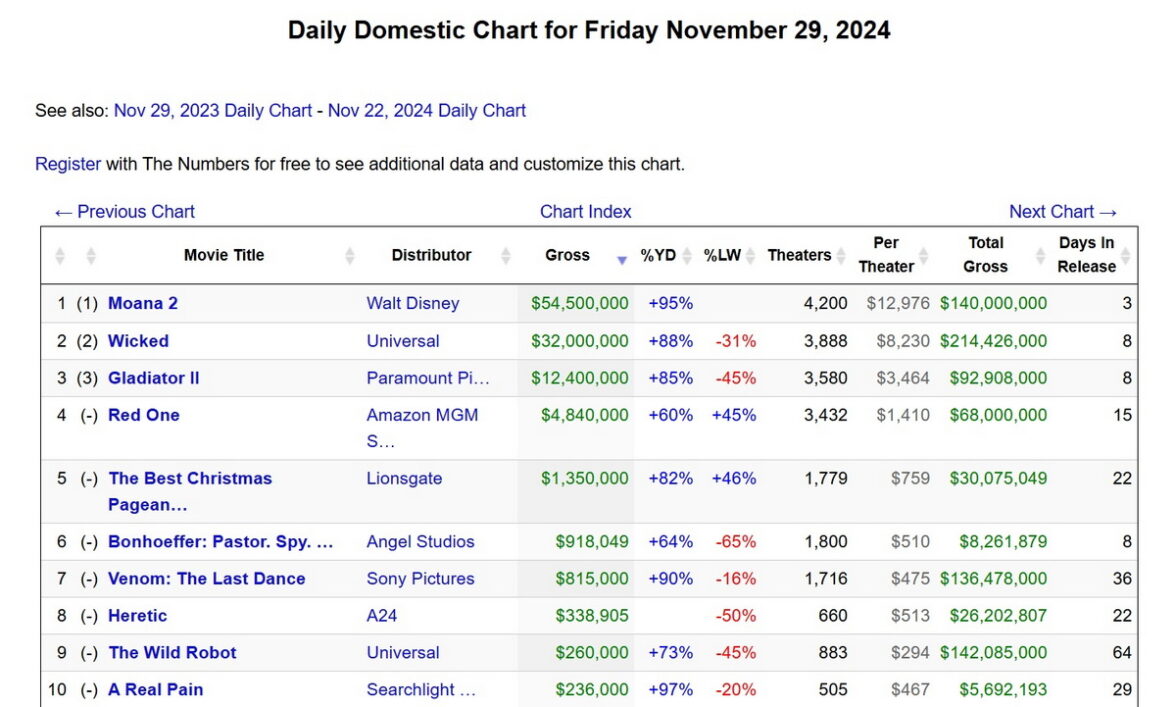Screen dimensions: 1176x707
Task: Go to the Previous Chart
Action: (125, 212)
